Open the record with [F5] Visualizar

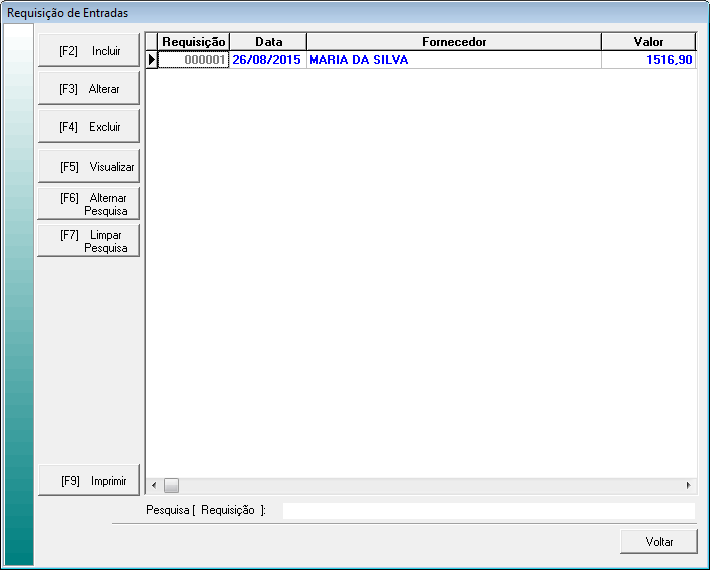point(88,167)
